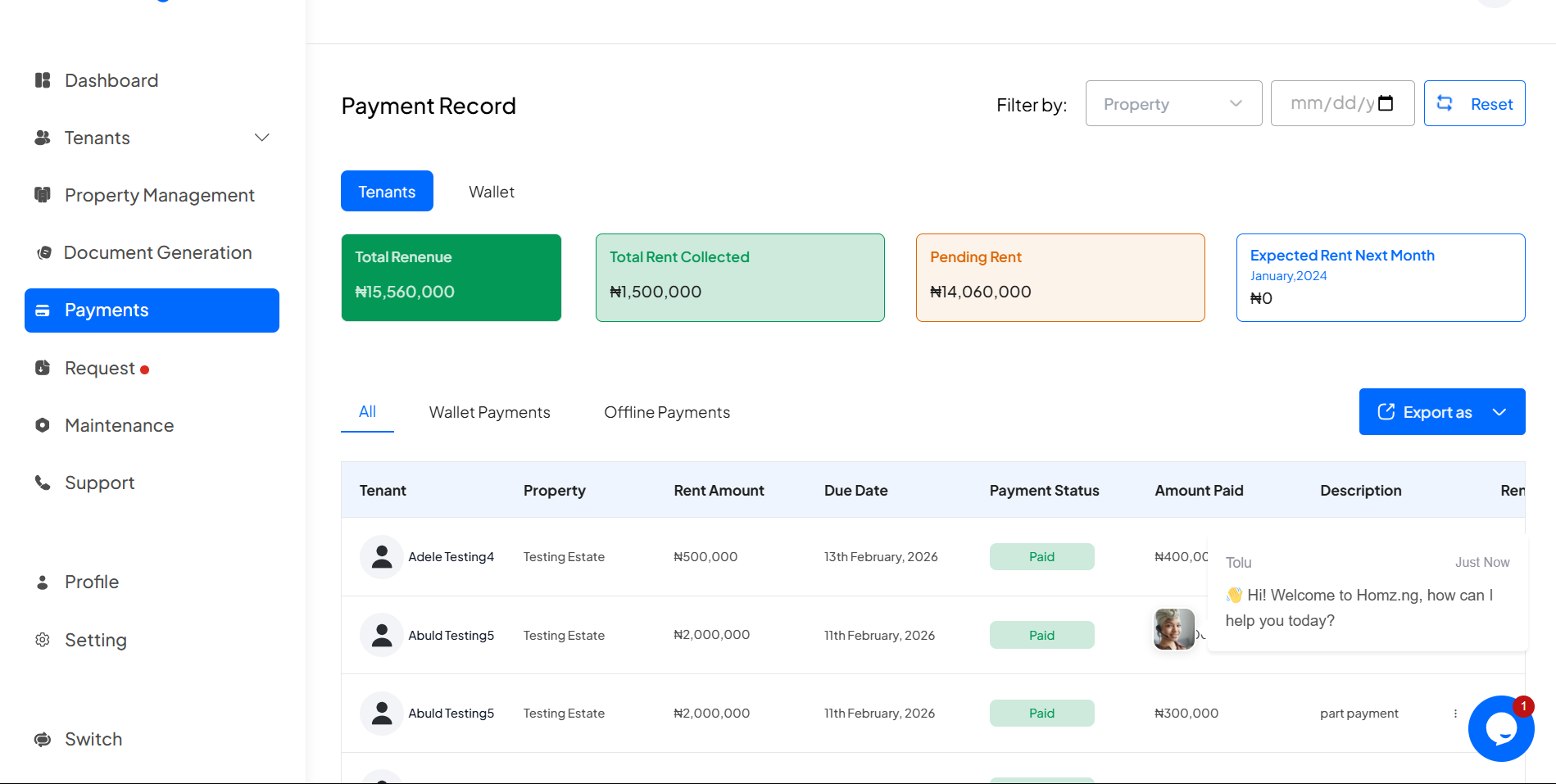This screenshot has height=784, width=1556.
Task: Open the chat bubble launcher icon
Action: (1501, 728)
